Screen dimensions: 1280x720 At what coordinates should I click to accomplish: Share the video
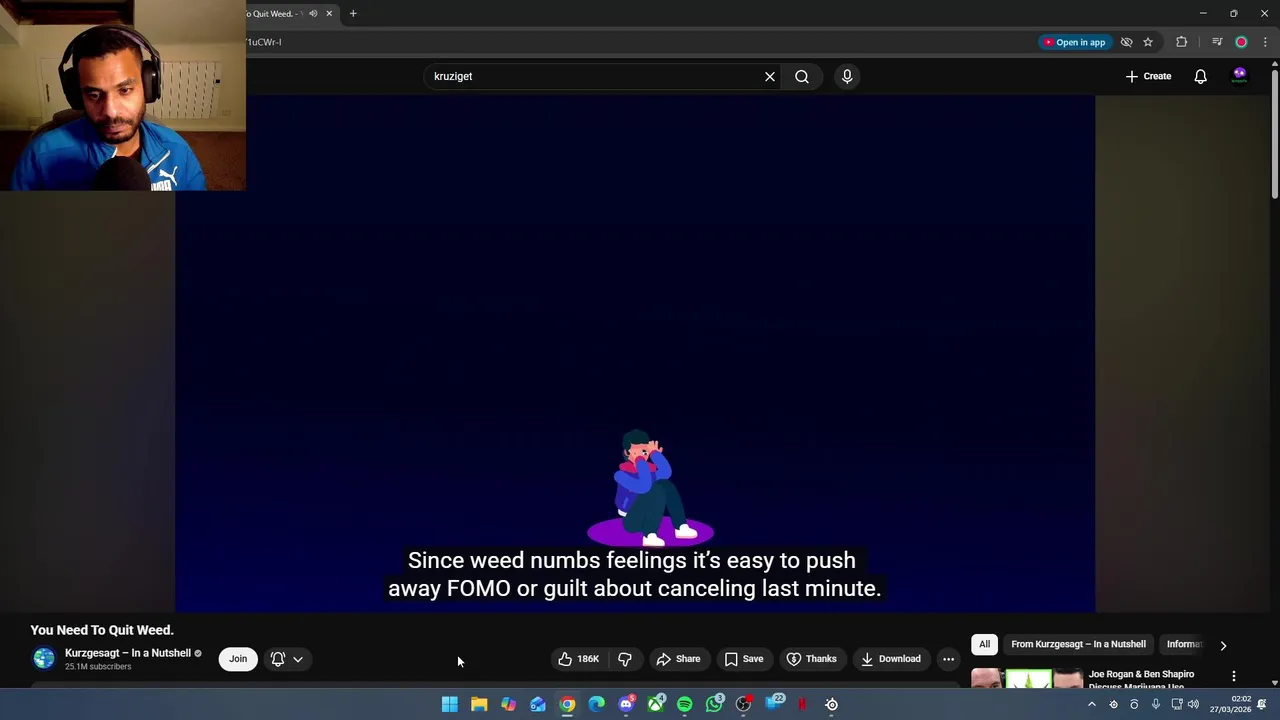click(678, 659)
